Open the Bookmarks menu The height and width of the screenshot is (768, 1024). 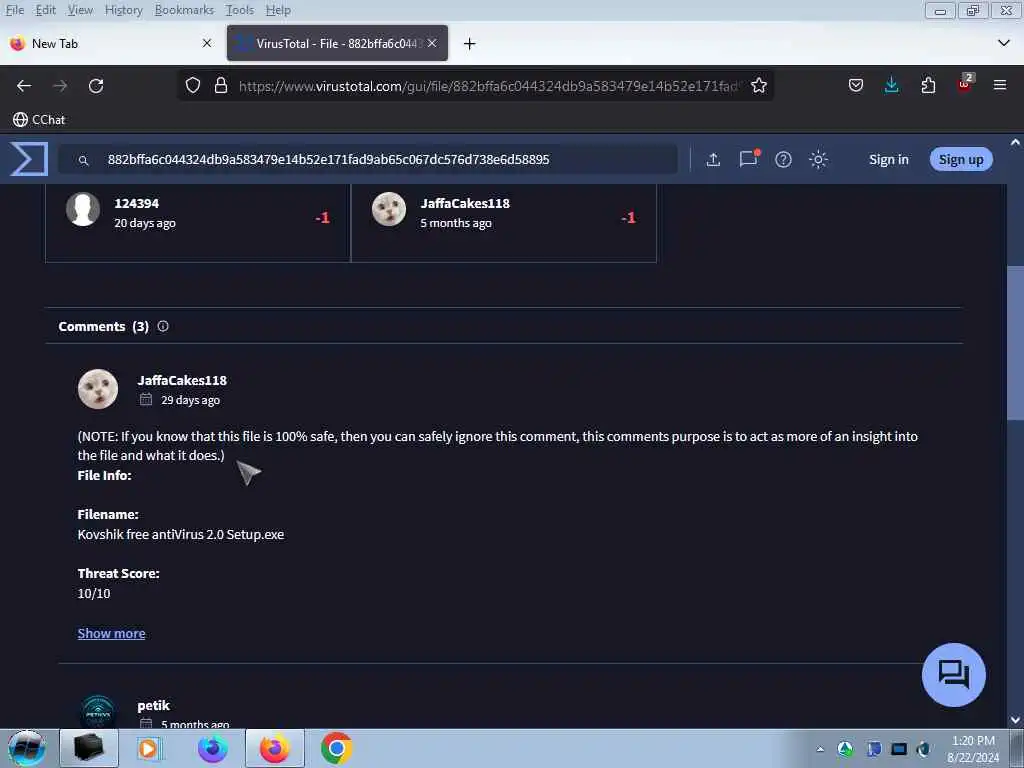coord(184,10)
